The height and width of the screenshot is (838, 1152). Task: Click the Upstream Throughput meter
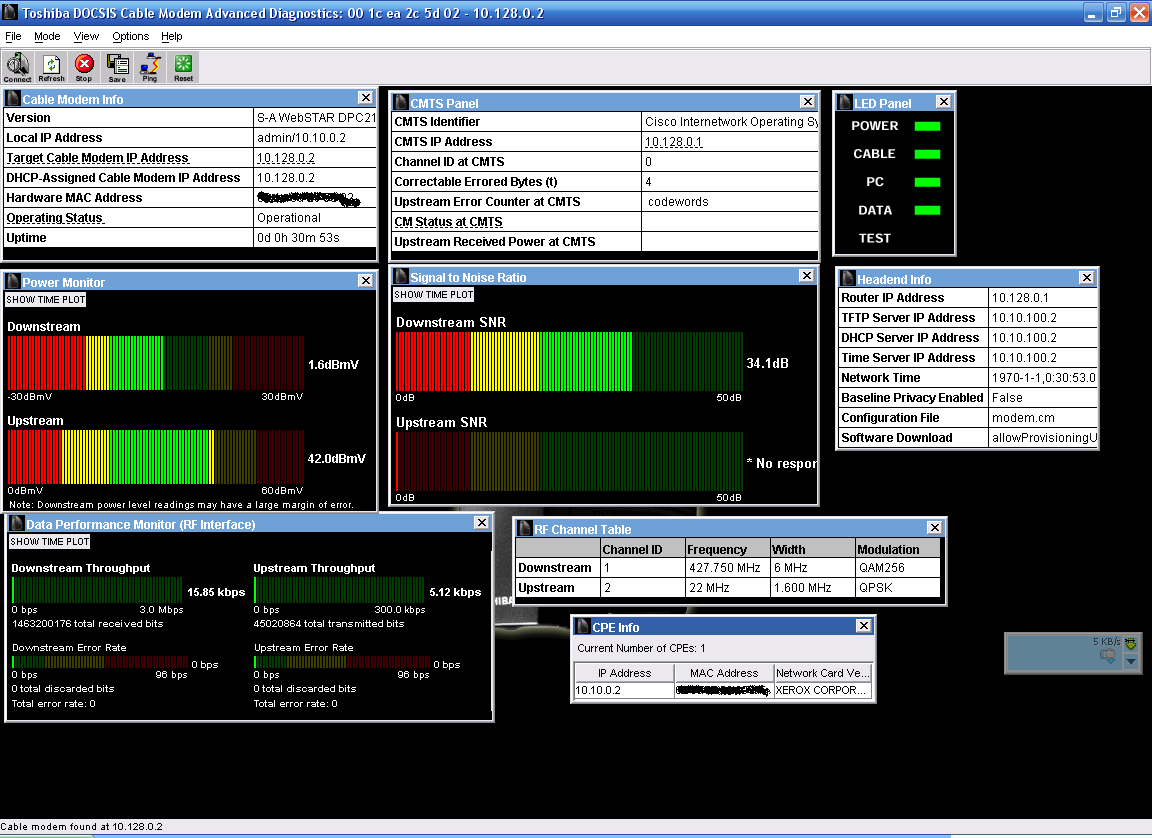[x=339, y=590]
